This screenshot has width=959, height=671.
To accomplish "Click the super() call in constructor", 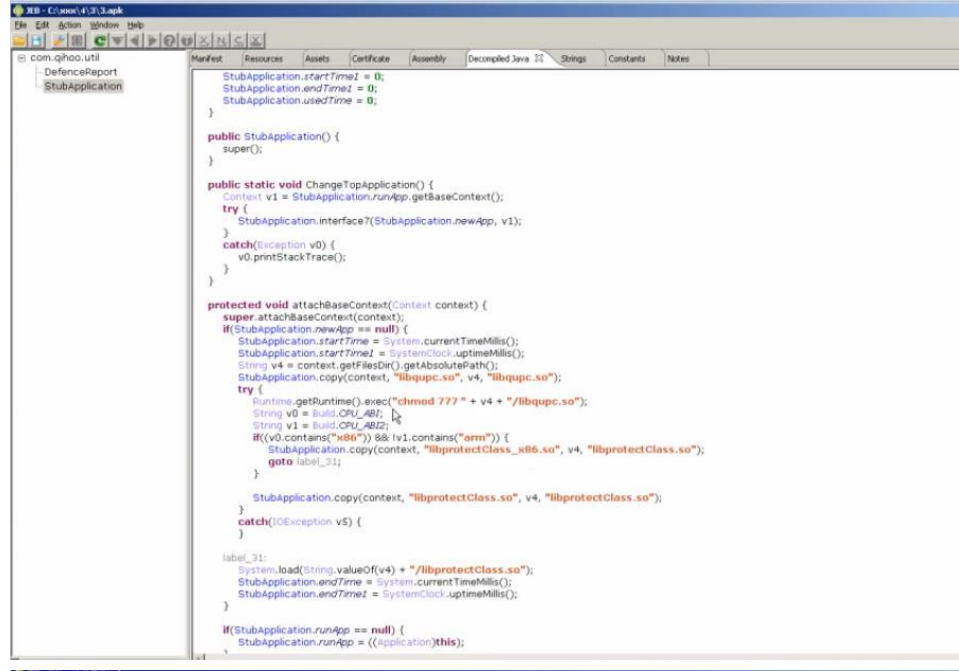I will (x=242, y=149).
